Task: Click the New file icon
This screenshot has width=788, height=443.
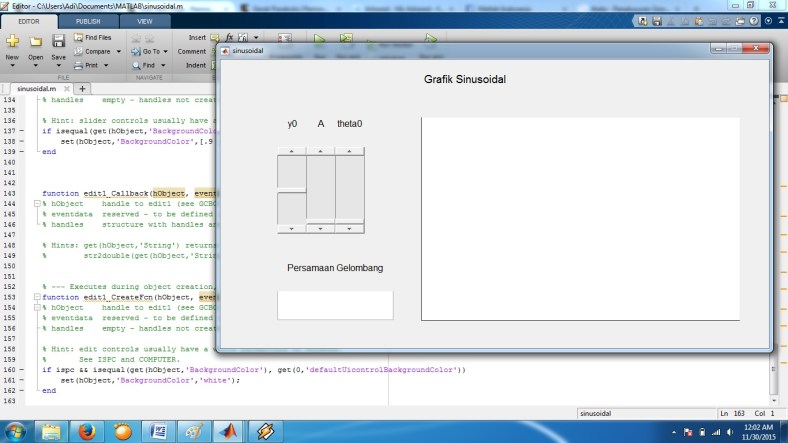Action: [x=12, y=42]
